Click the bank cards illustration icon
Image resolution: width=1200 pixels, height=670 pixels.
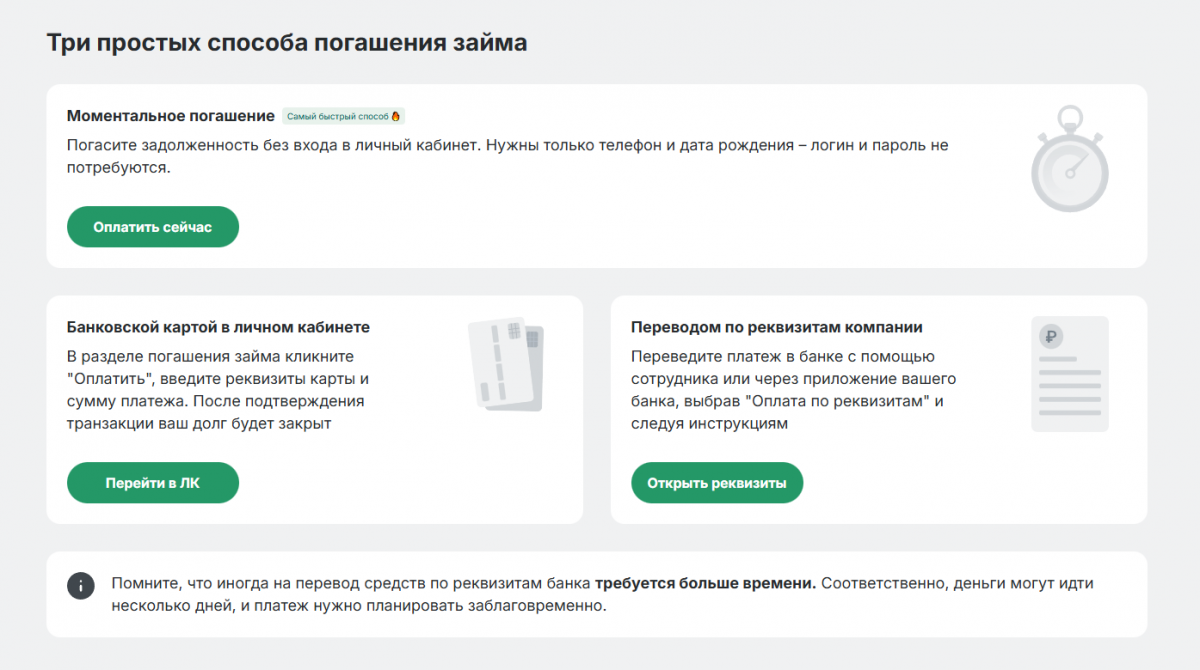[506, 365]
